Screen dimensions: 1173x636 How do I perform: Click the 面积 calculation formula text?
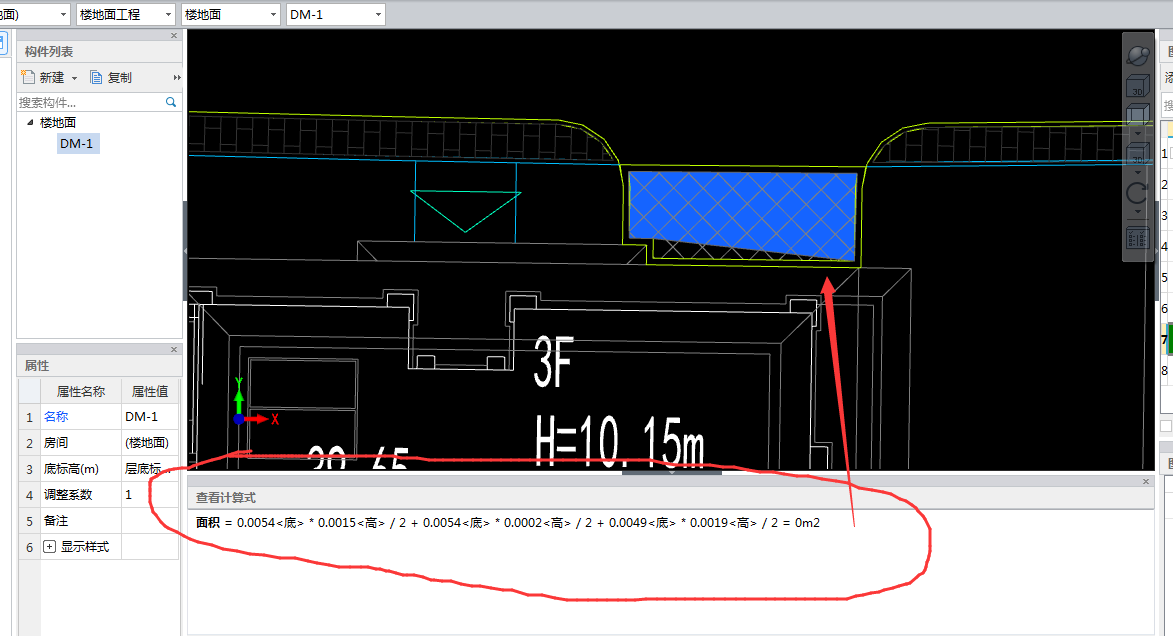(x=508, y=523)
